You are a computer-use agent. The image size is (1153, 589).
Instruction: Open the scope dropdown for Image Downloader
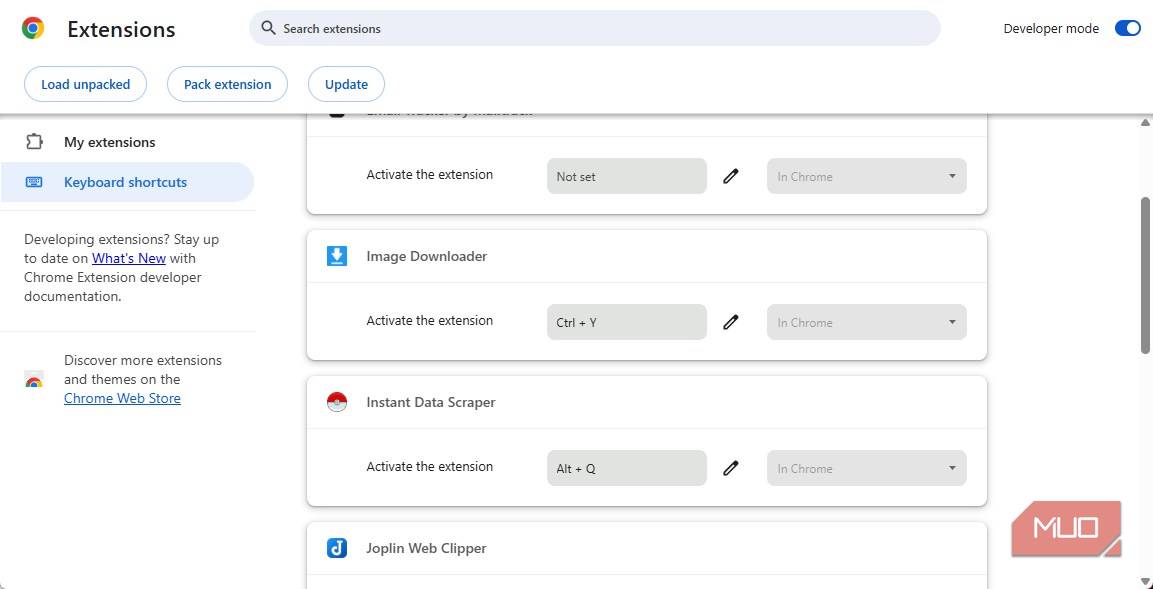(866, 322)
